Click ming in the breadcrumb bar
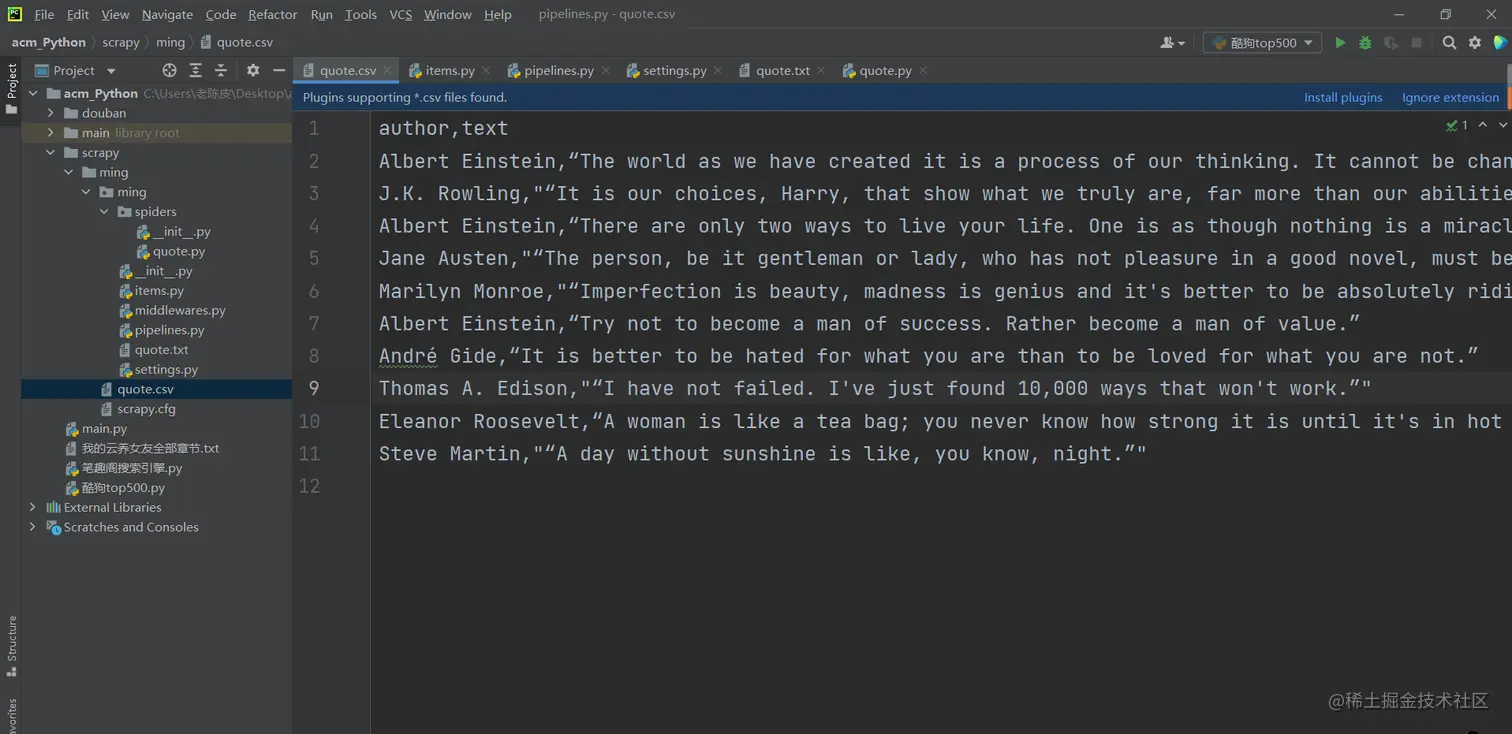 170,42
